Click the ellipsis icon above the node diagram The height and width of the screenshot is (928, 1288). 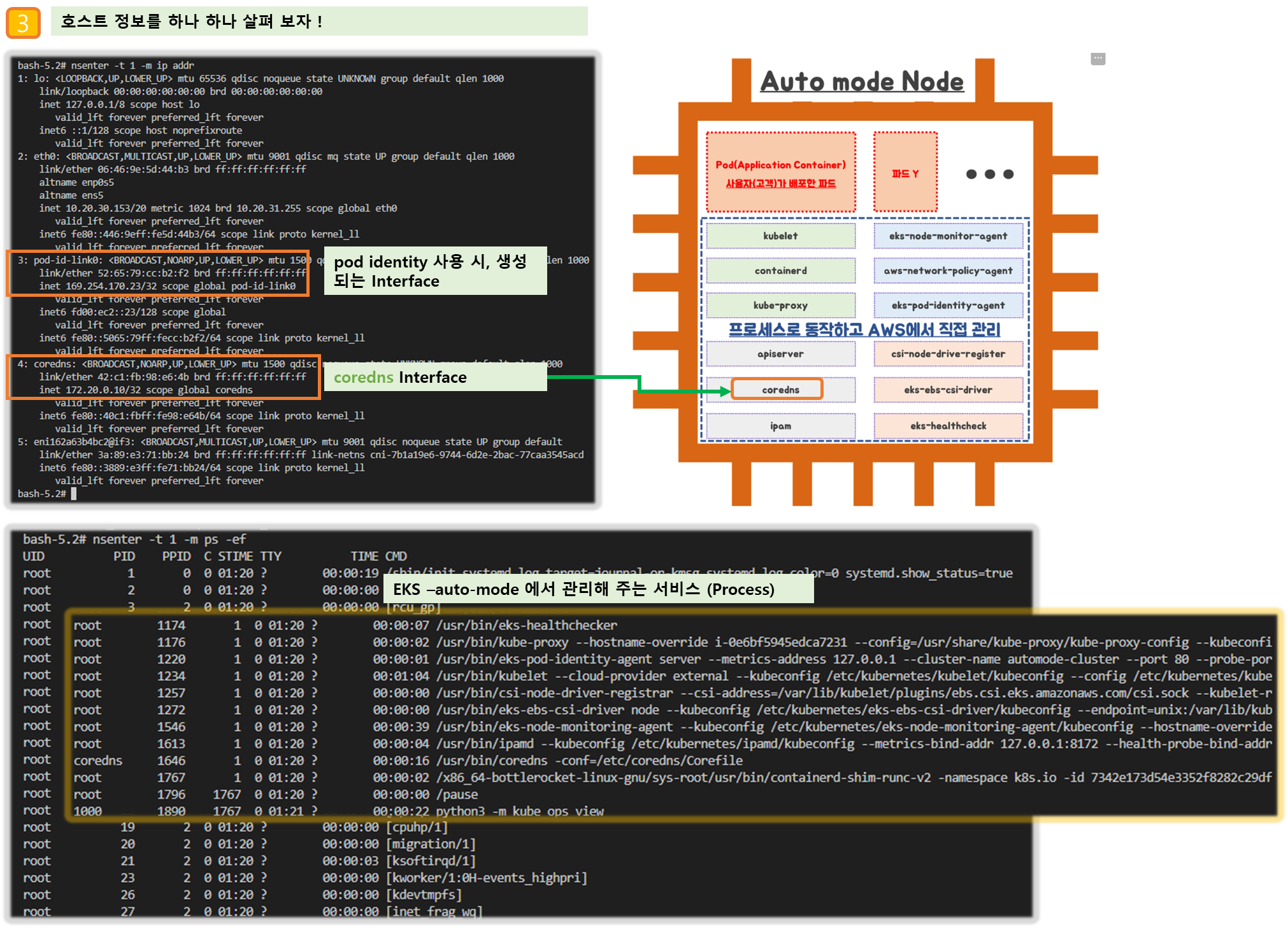pos(1098,59)
